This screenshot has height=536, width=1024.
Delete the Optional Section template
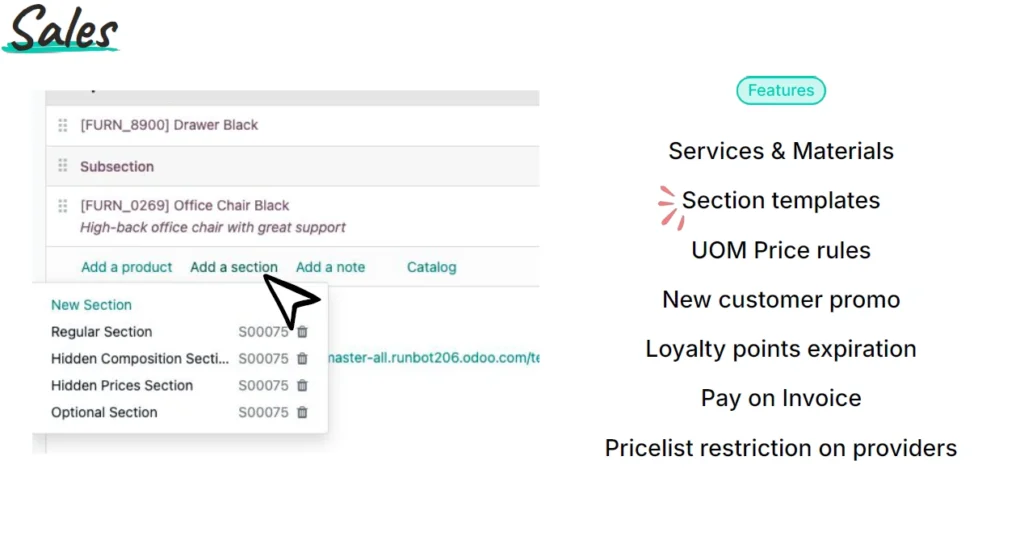[302, 413]
